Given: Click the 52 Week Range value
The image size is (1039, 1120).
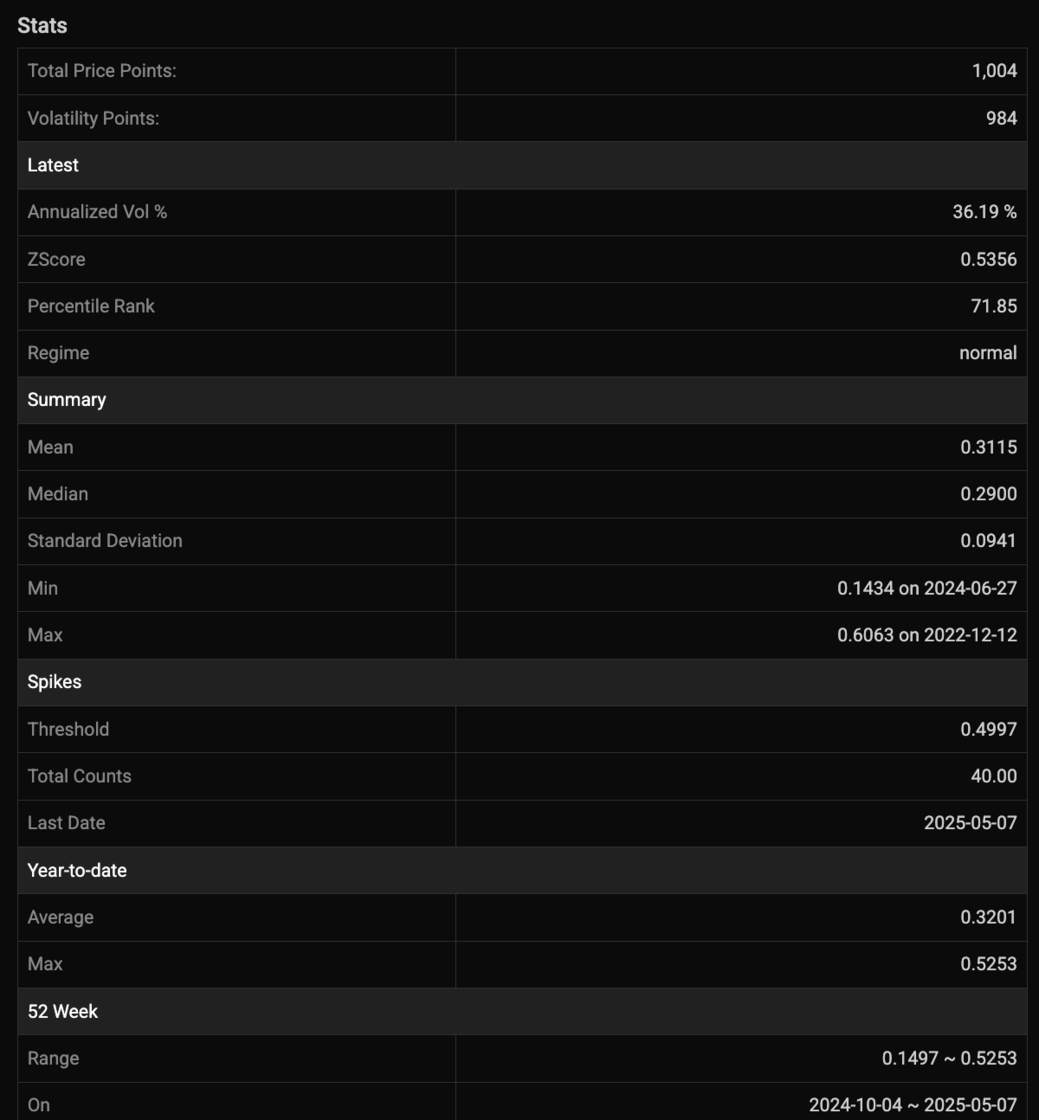Looking at the screenshot, I should (949, 1058).
